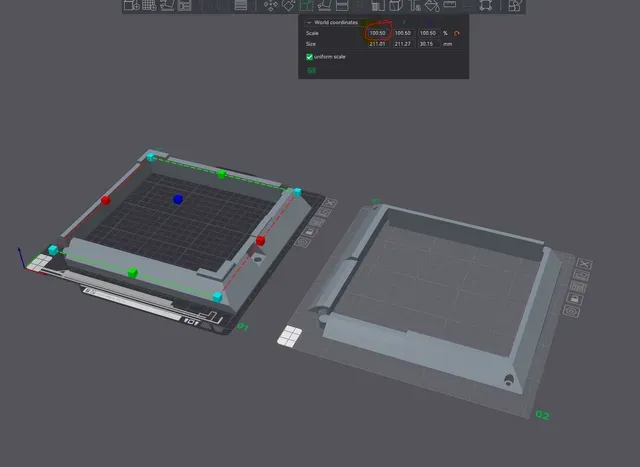Click the Z scale percent field

click(428, 33)
